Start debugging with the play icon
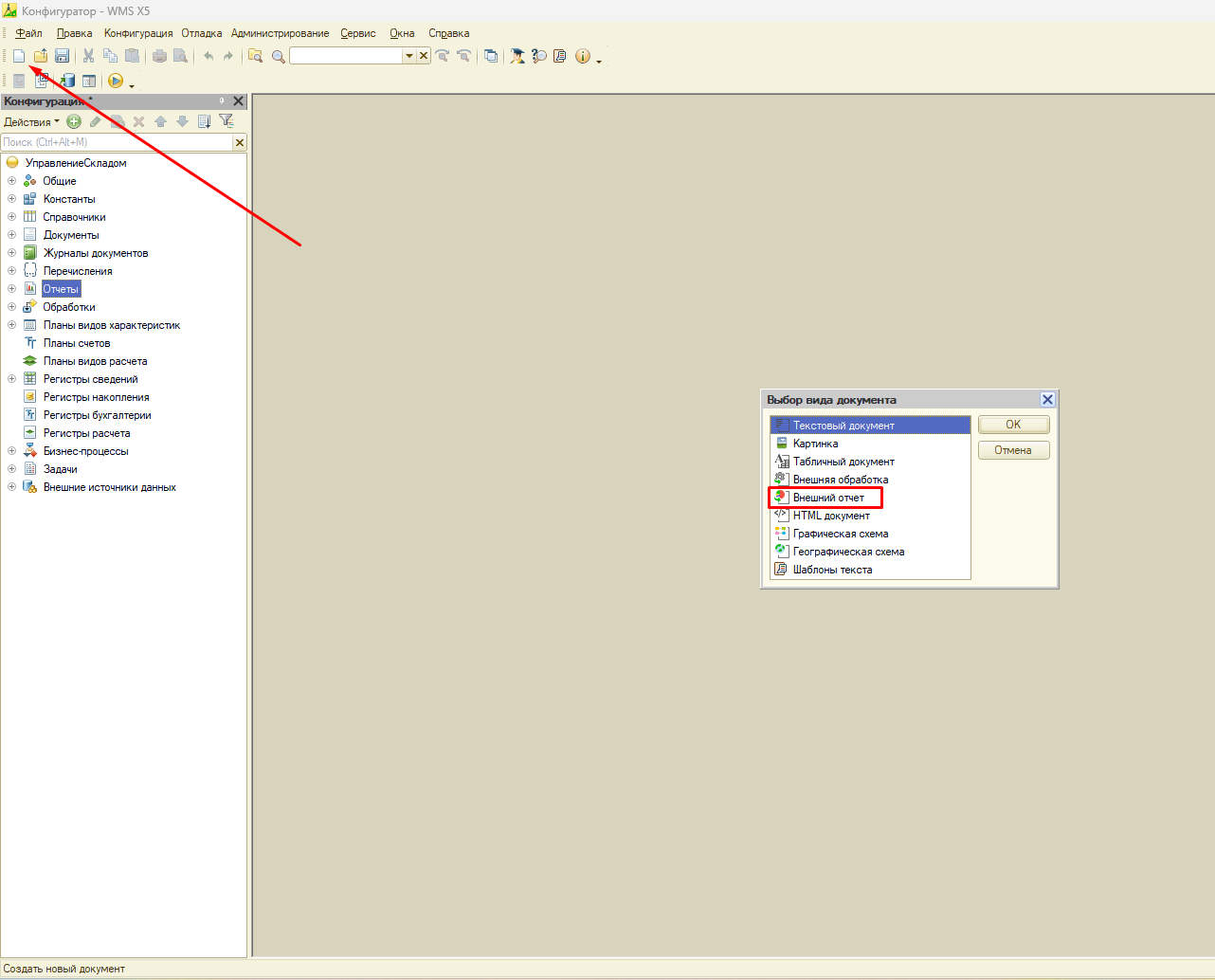Viewport: 1215px width, 980px height. pyautogui.click(x=116, y=81)
